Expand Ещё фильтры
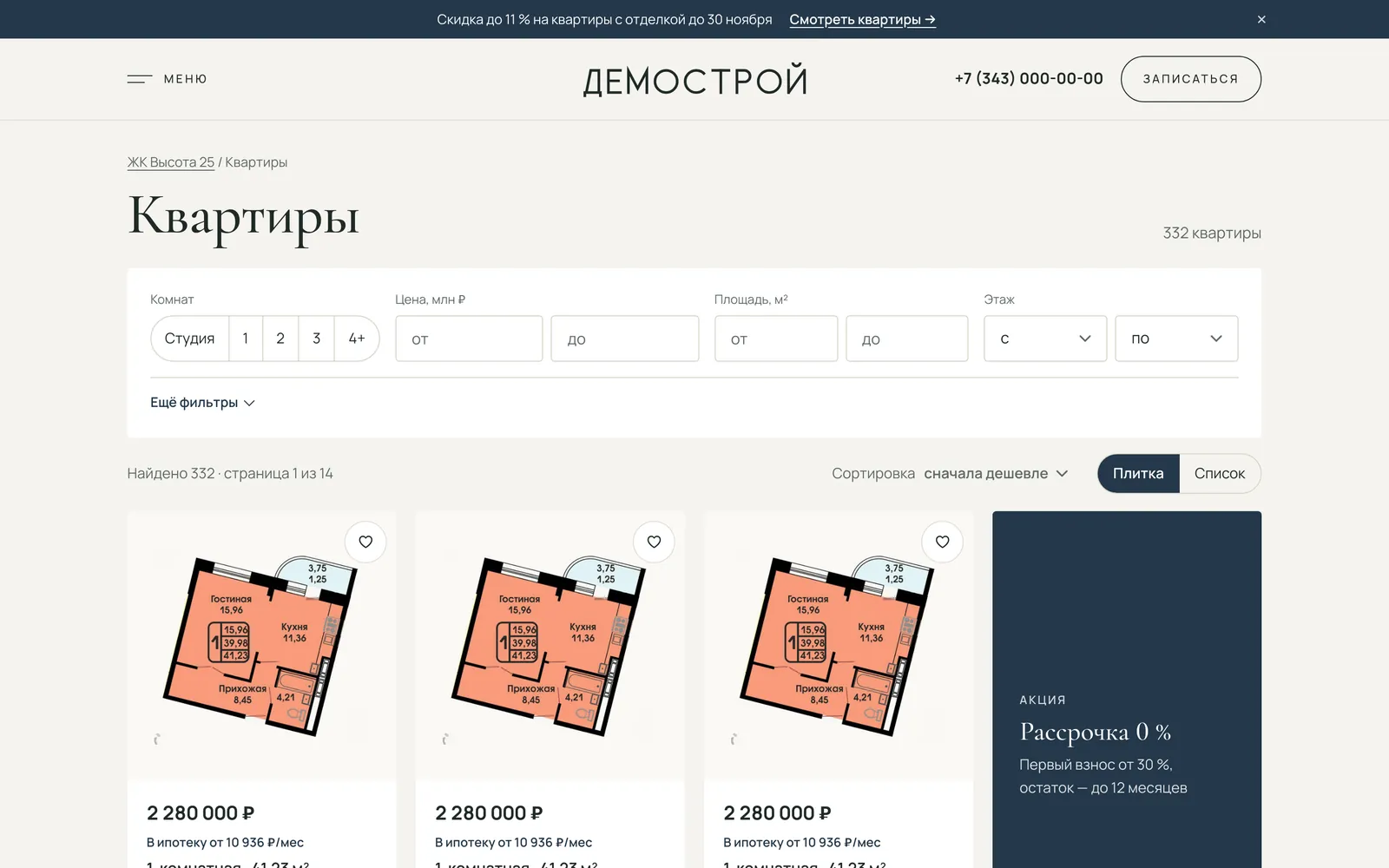1389x868 pixels. pos(202,403)
